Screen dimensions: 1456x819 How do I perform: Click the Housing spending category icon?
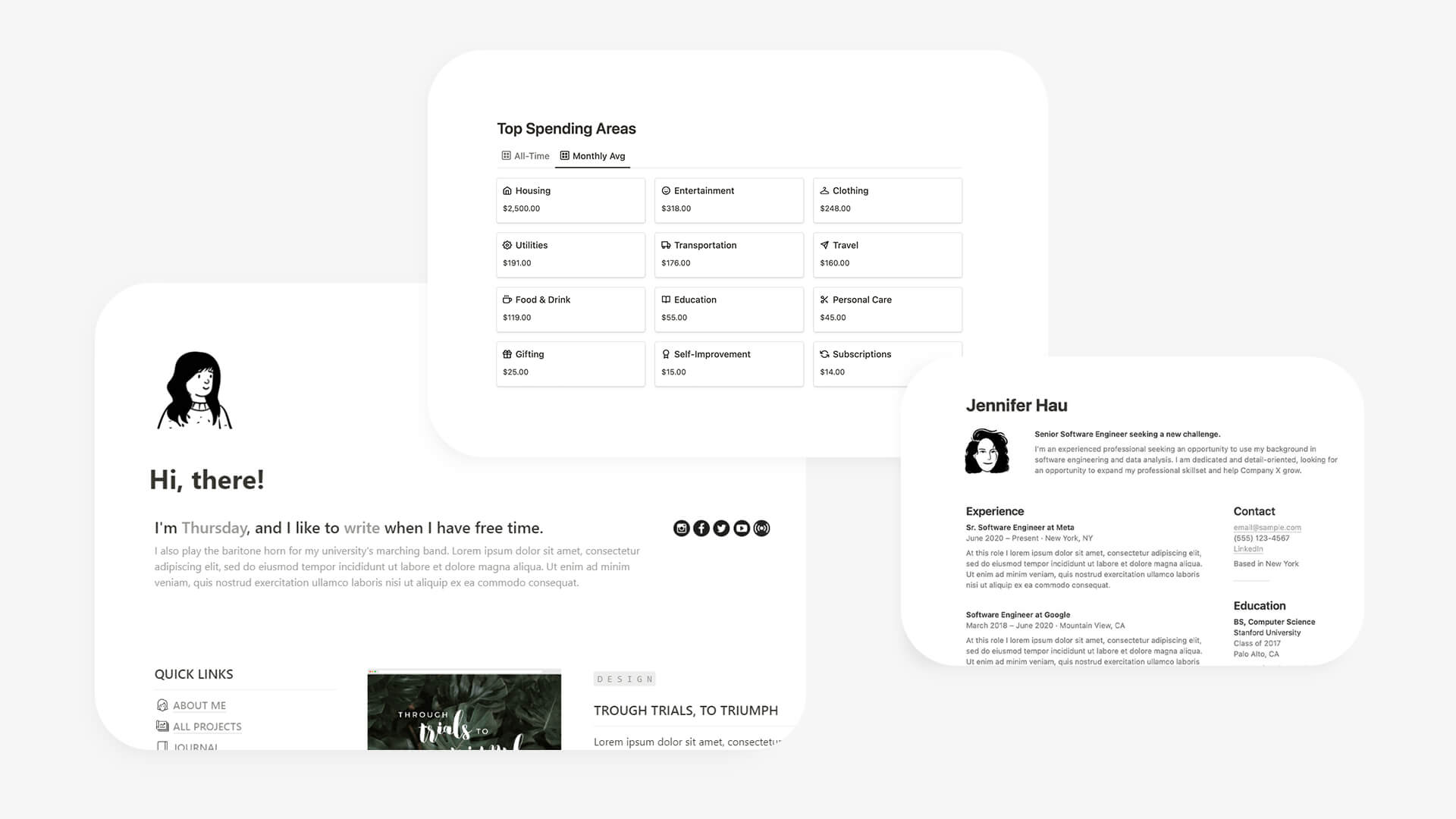pos(507,190)
